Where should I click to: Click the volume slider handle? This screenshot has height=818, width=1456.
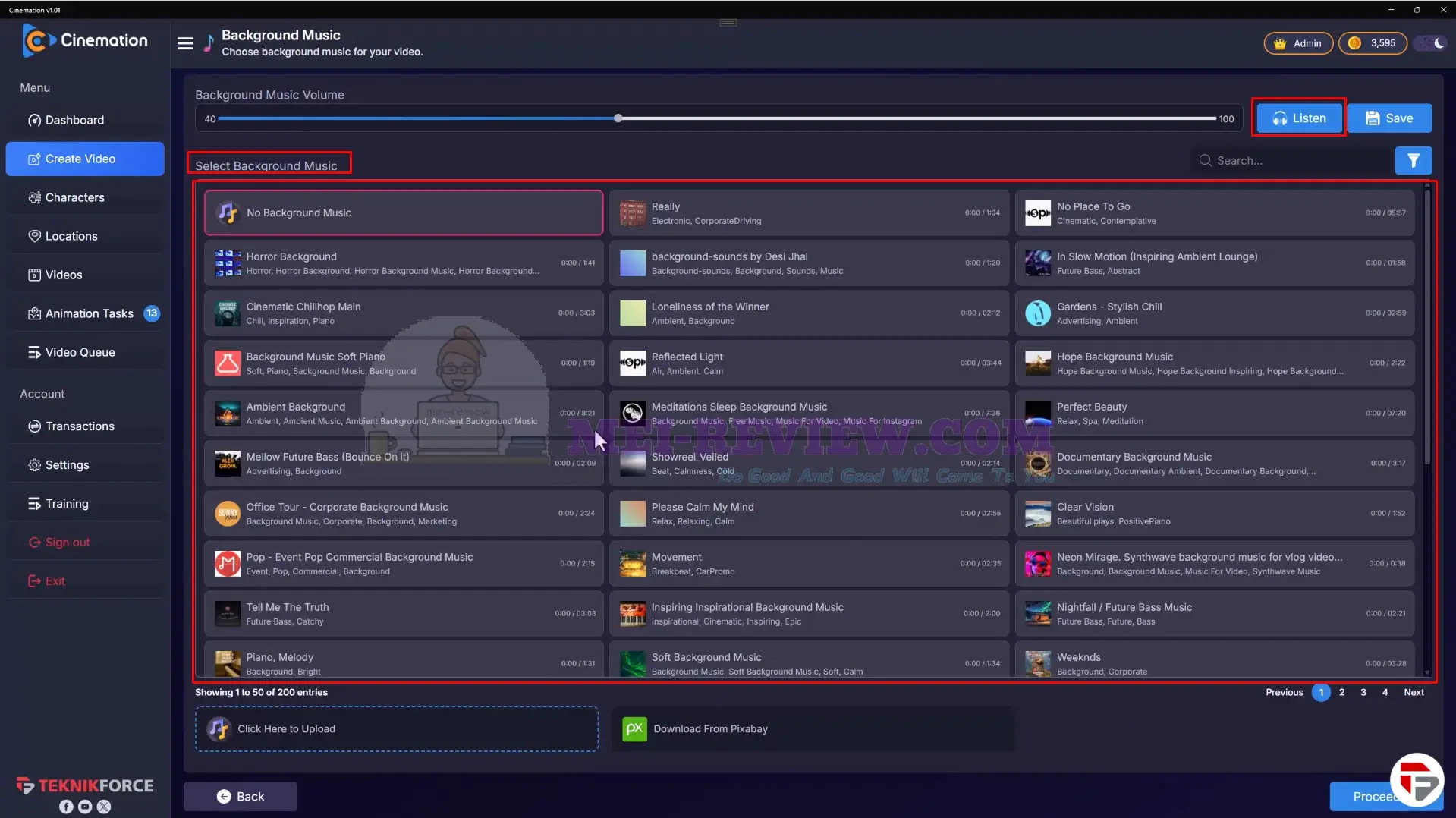pos(618,118)
